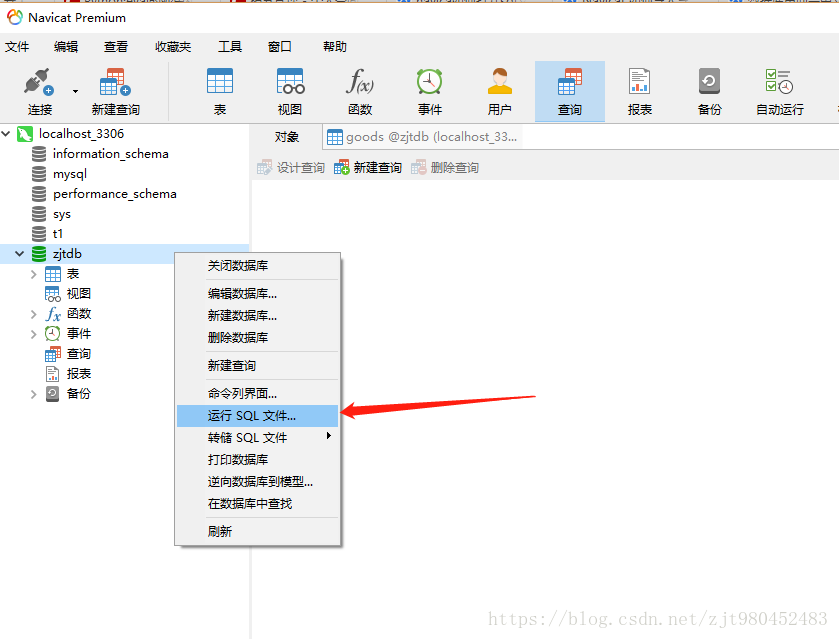Choose 运行 SQL 文件... from context menu
The width and height of the screenshot is (839, 639).
[x=257, y=416]
